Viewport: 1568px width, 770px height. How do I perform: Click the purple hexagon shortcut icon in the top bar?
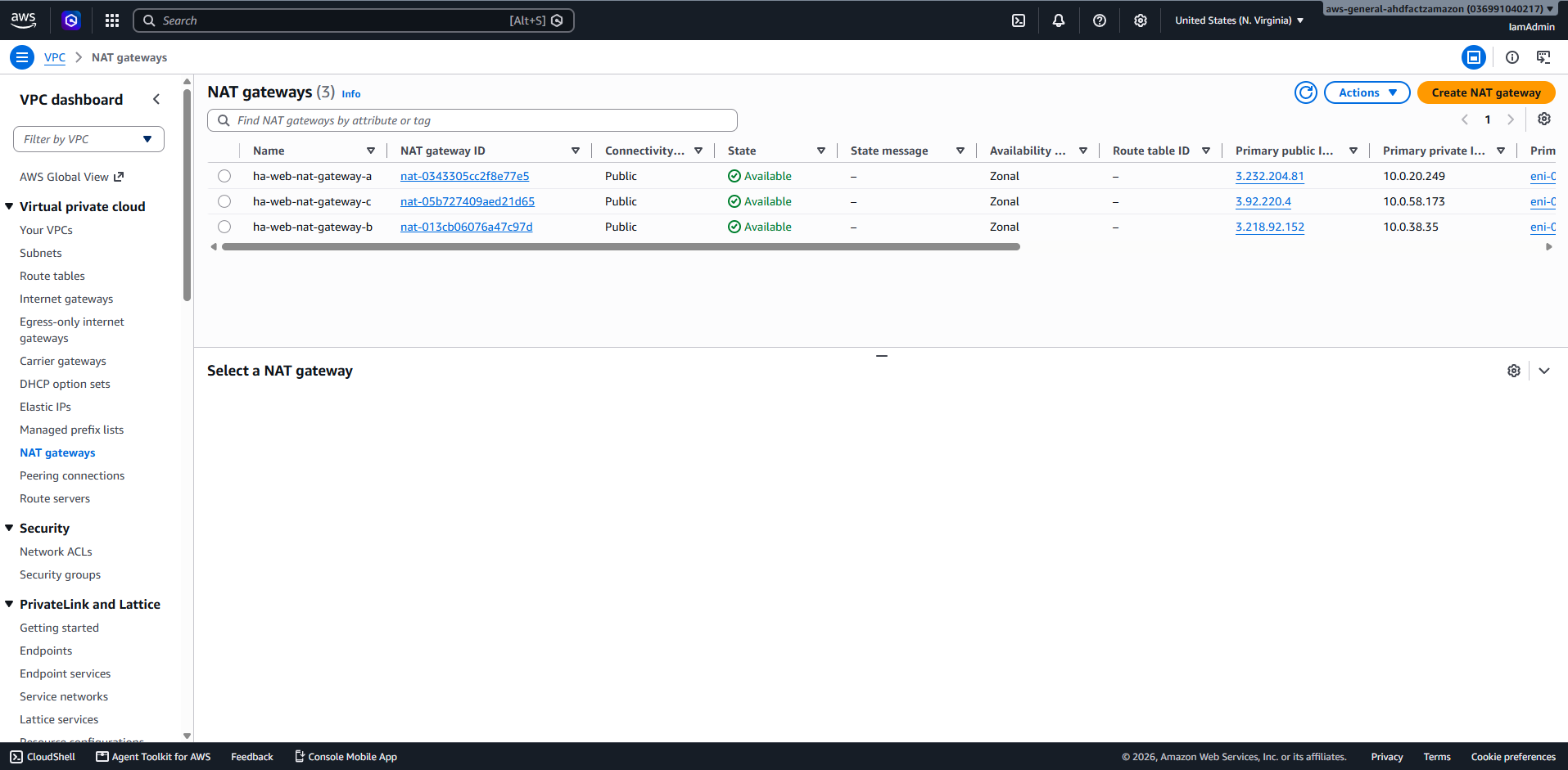(71, 20)
